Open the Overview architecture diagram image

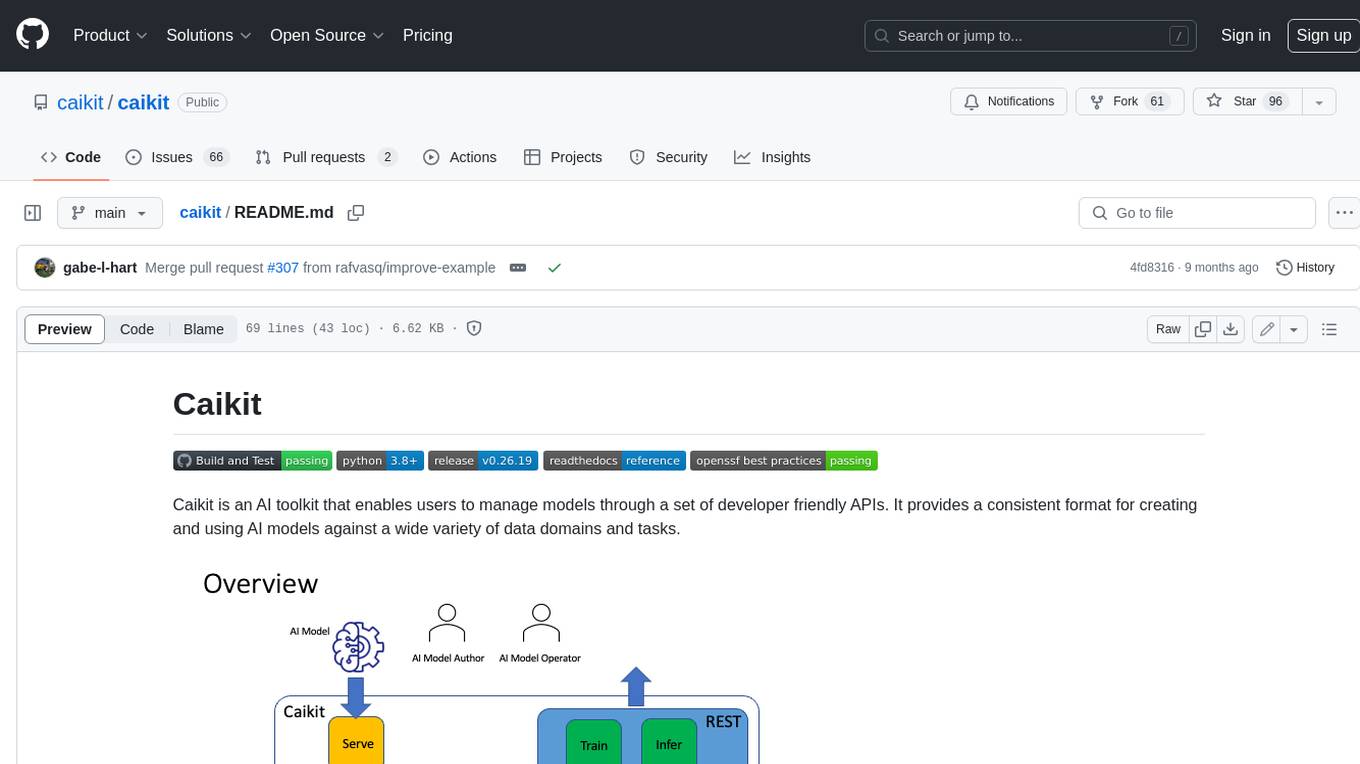[480, 662]
